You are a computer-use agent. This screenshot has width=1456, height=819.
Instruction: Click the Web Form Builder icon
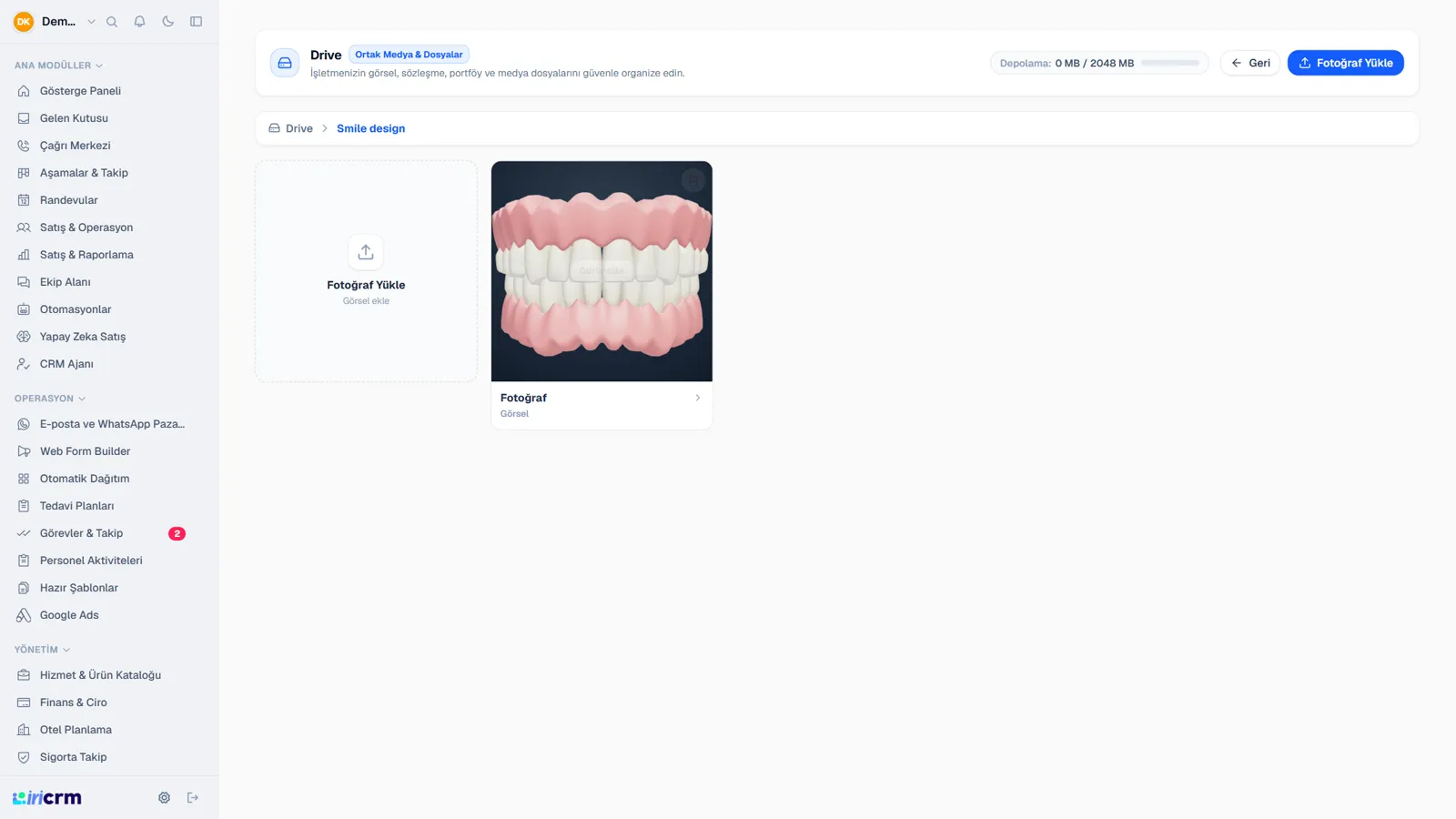[24, 451]
